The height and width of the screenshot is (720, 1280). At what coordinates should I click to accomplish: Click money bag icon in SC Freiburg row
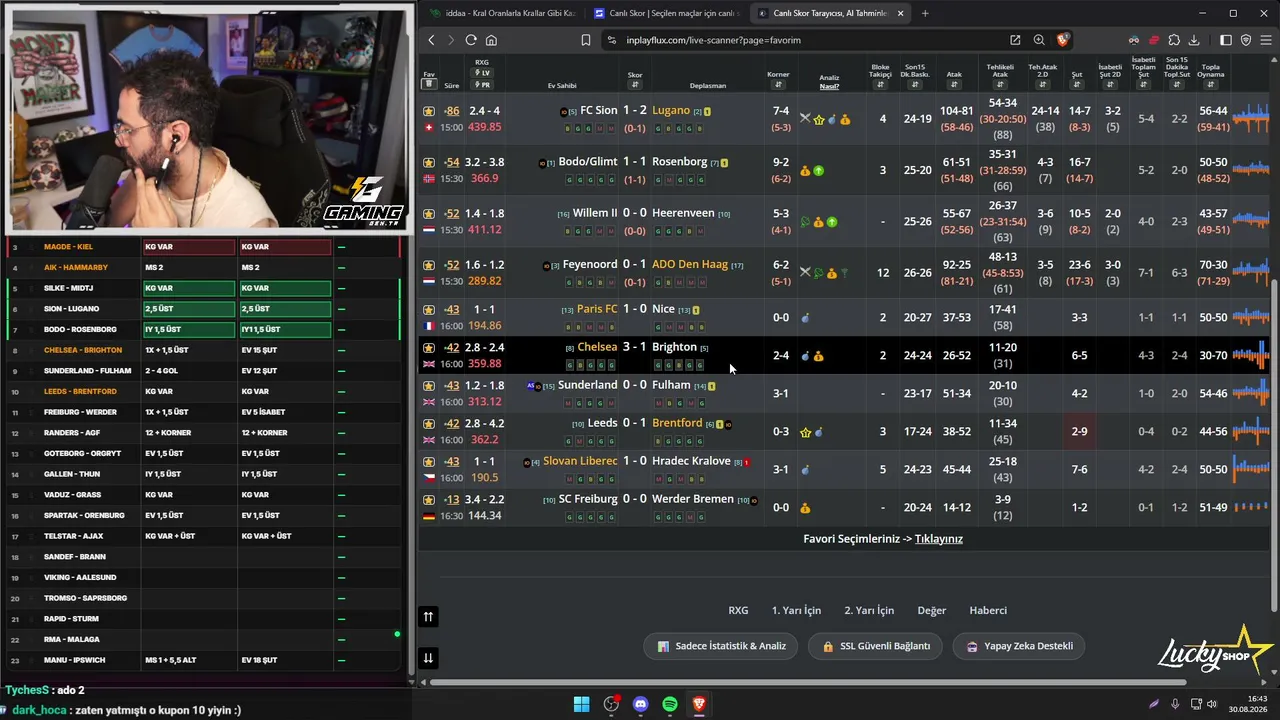coord(805,508)
